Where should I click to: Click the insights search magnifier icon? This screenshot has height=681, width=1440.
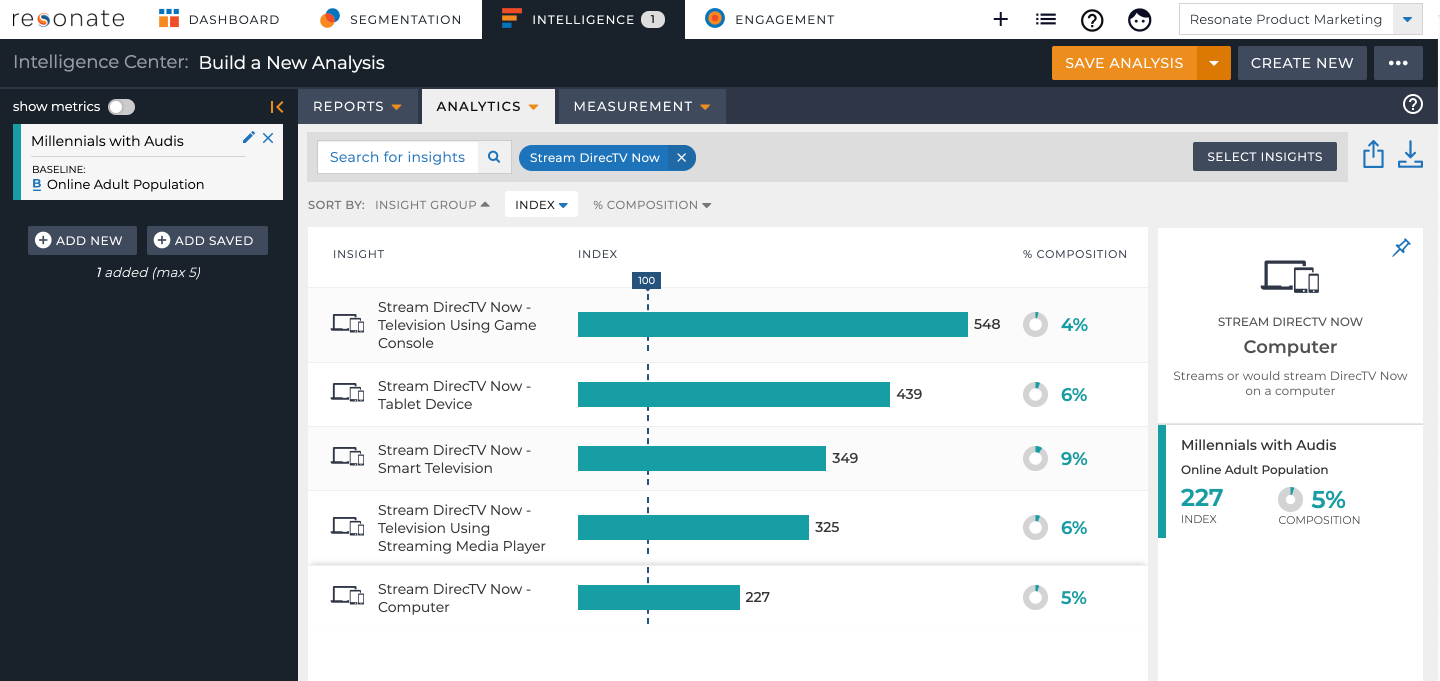[494, 157]
